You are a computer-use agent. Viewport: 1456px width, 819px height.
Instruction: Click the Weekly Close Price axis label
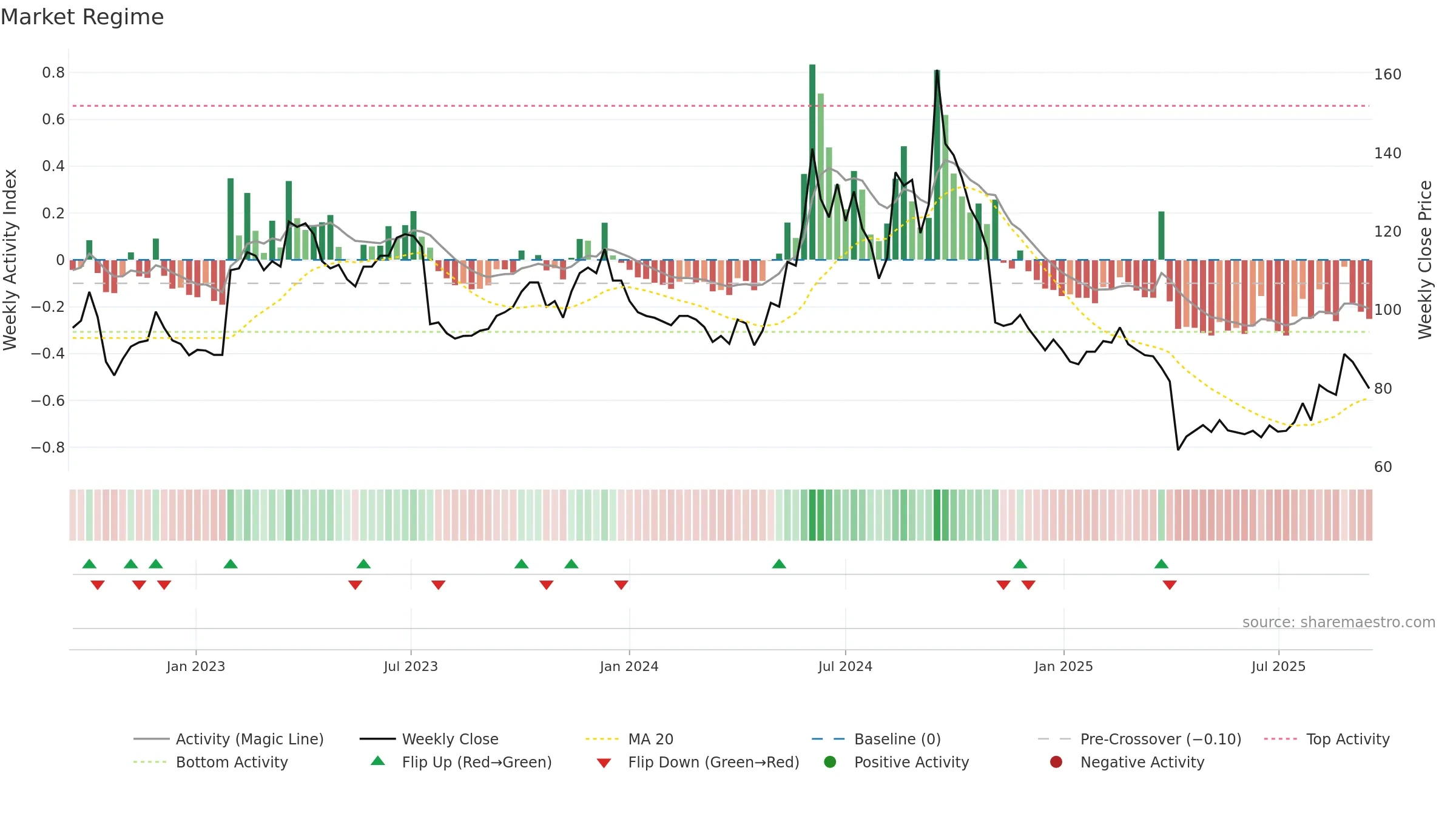[x=1425, y=260]
